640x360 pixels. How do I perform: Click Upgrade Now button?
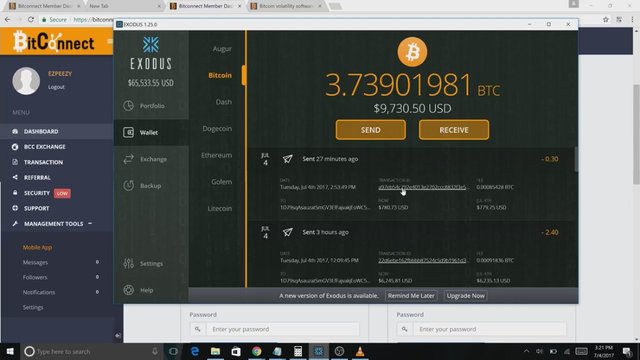click(465, 296)
